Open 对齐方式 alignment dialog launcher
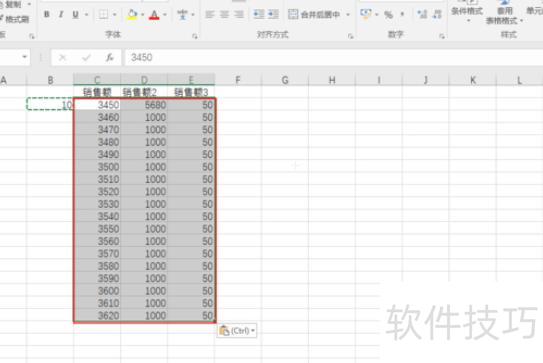Screen dimensions: 543x363 point(350,36)
